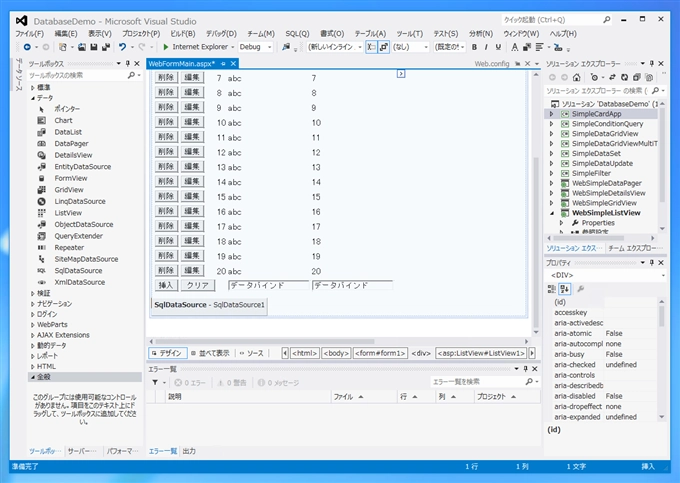Click the Categorized view icon in Properties

tap(552, 289)
